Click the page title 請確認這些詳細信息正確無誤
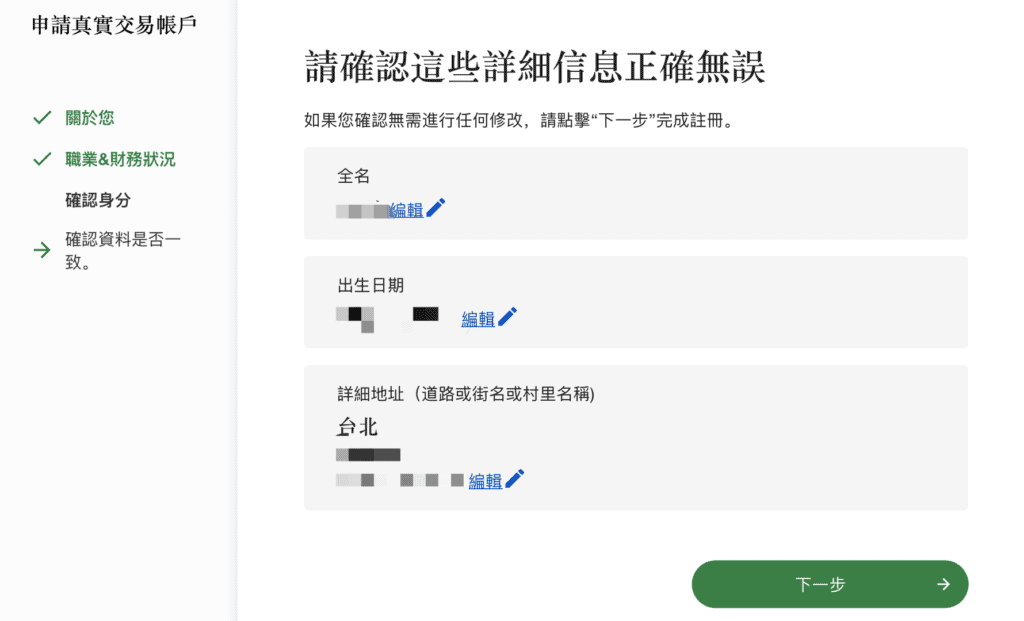 pos(534,67)
